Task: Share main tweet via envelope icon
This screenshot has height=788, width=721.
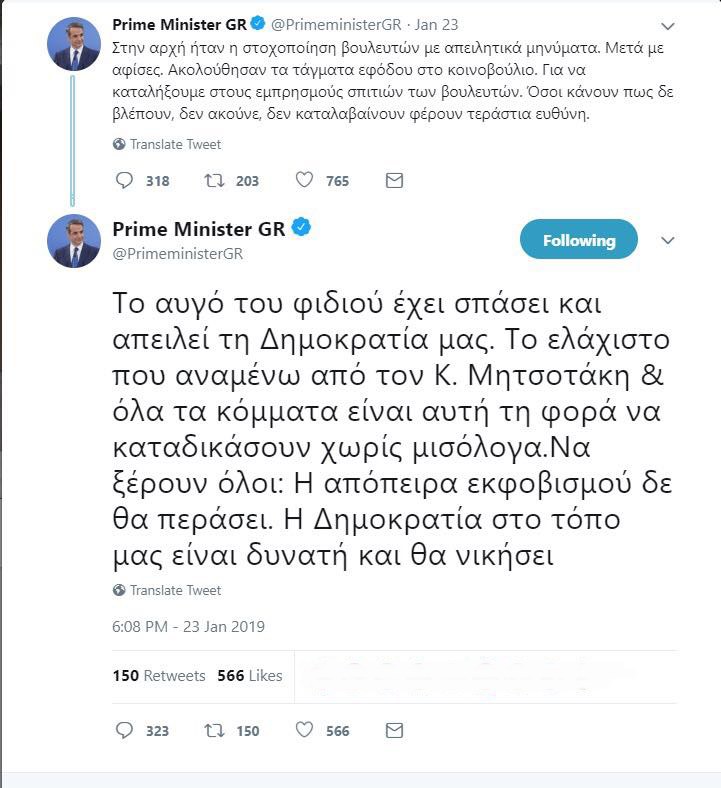Action: [x=394, y=731]
